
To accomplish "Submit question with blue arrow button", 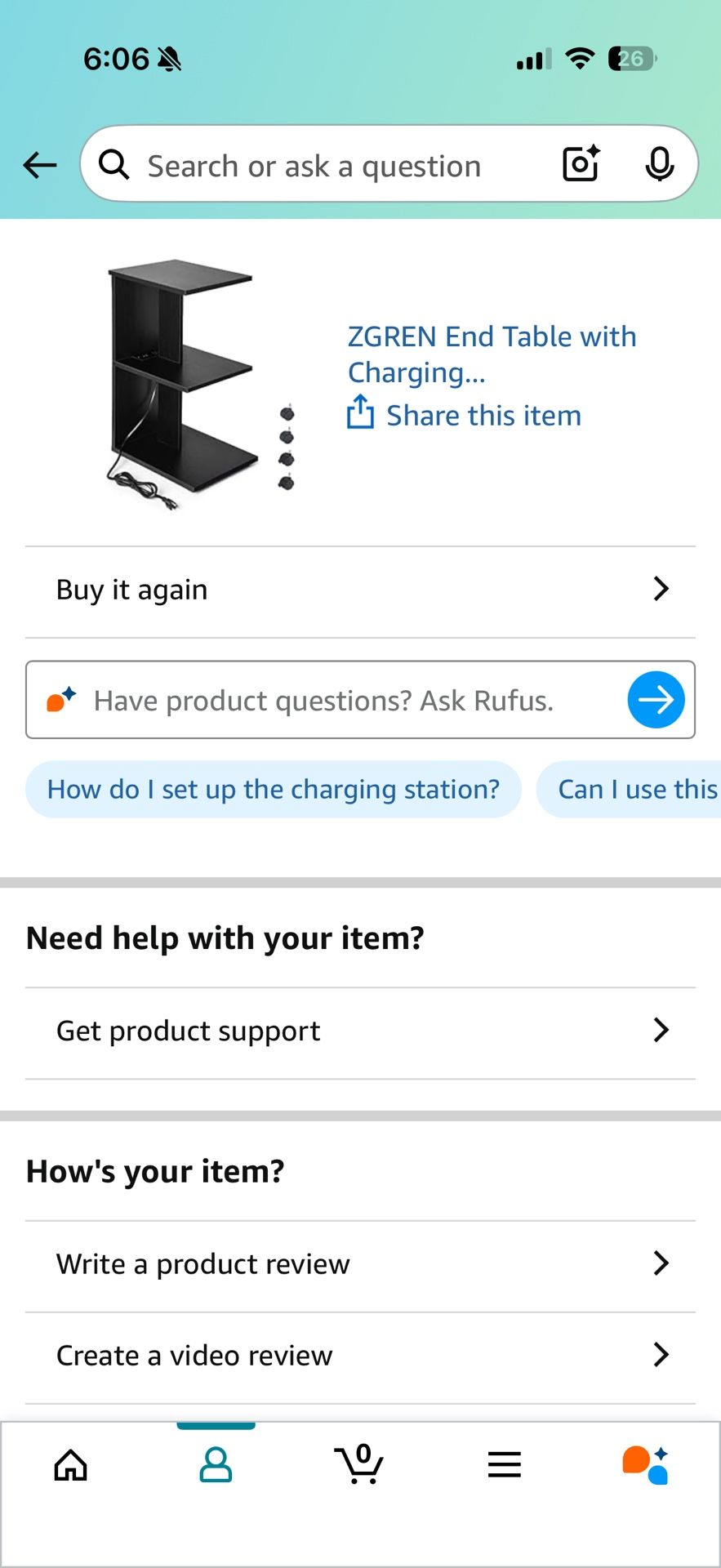I will (656, 700).
